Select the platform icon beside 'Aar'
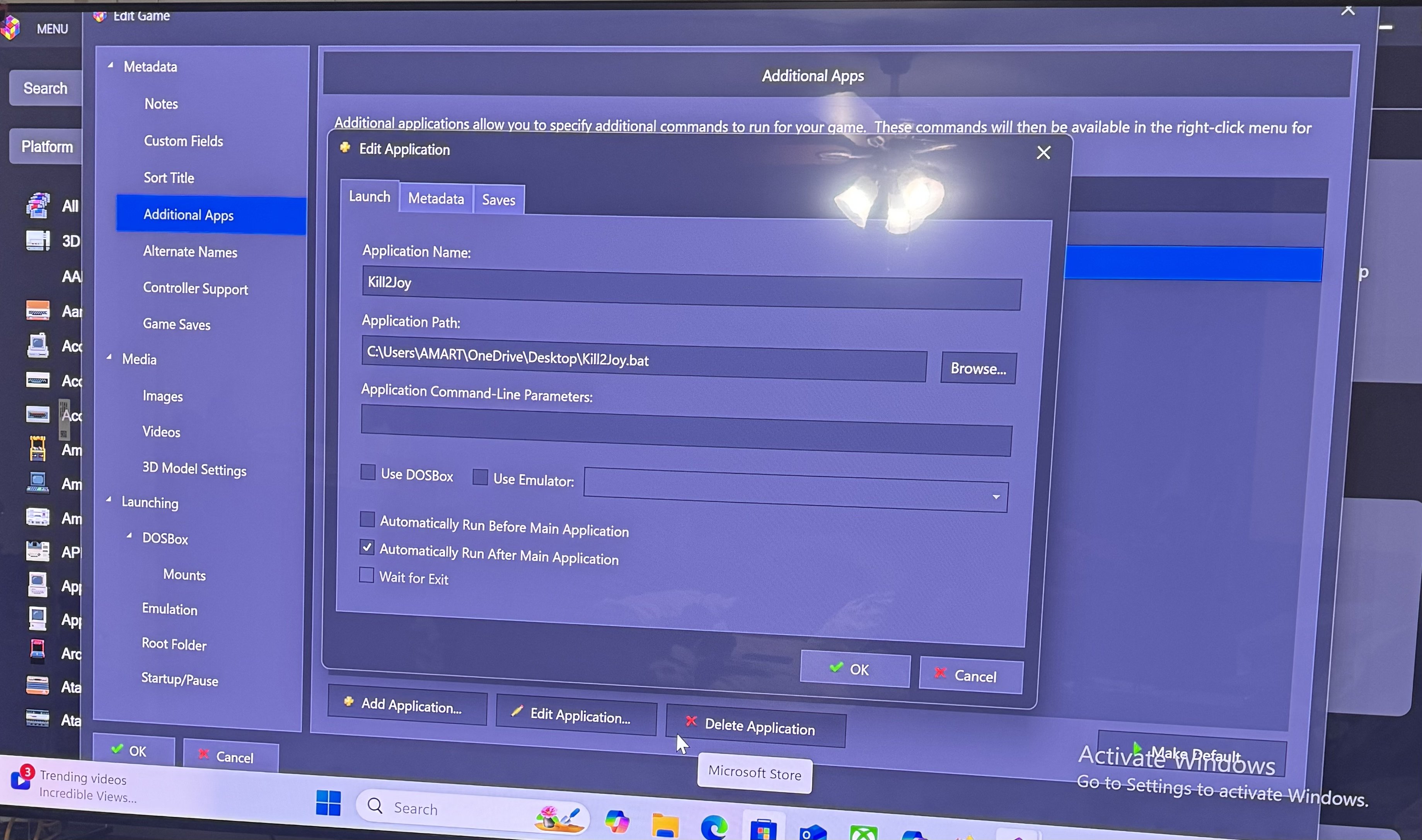Screen dimensions: 1422x840 (38, 311)
